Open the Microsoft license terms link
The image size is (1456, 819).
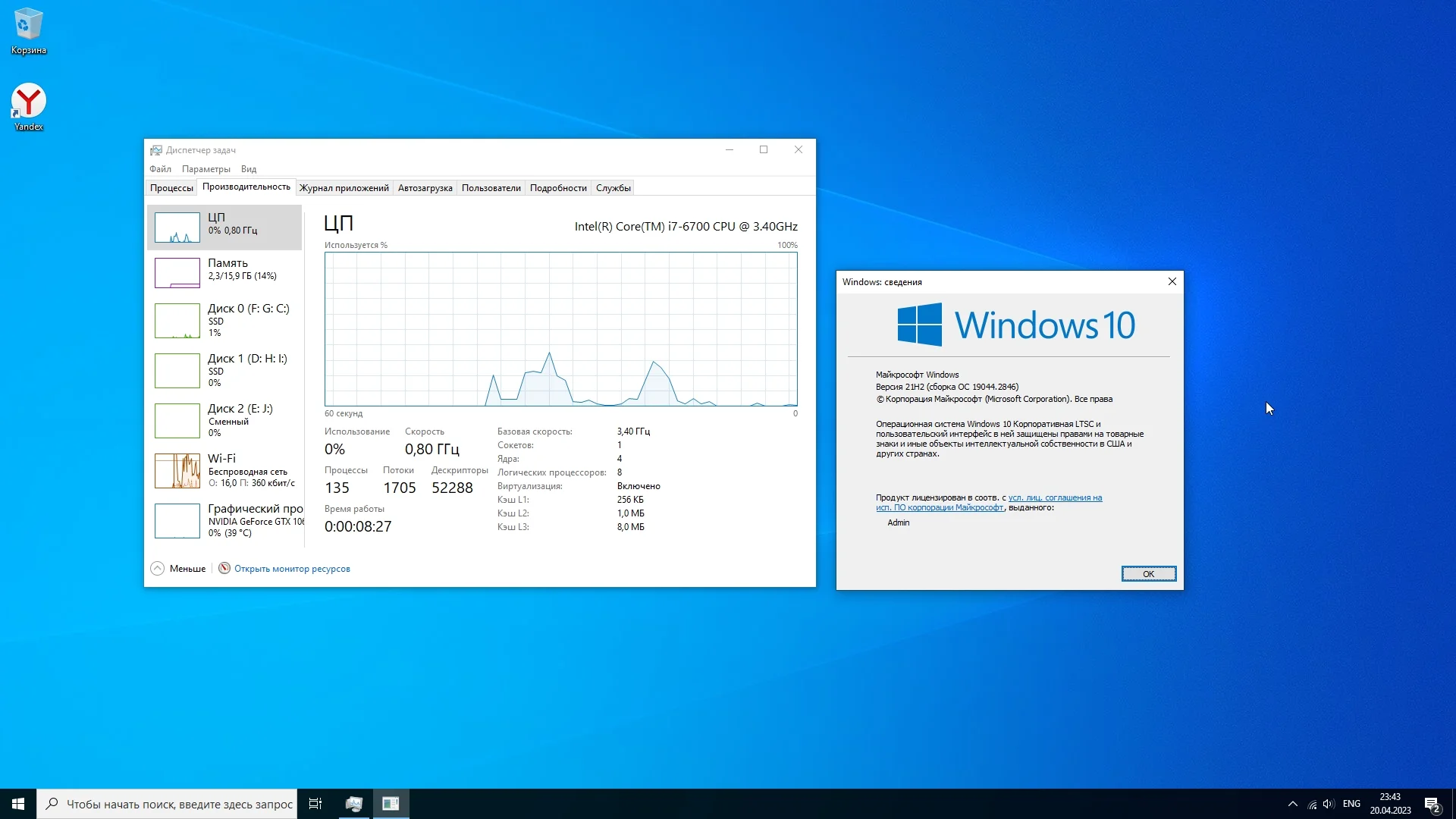point(1054,498)
